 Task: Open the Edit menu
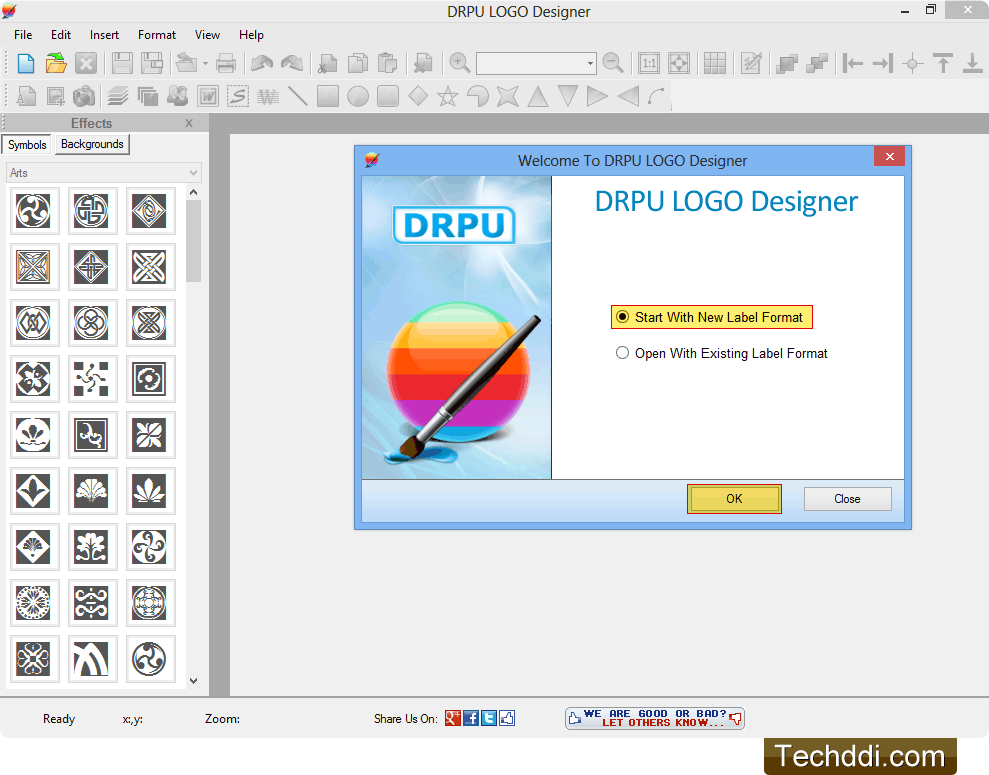pos(61,35)
